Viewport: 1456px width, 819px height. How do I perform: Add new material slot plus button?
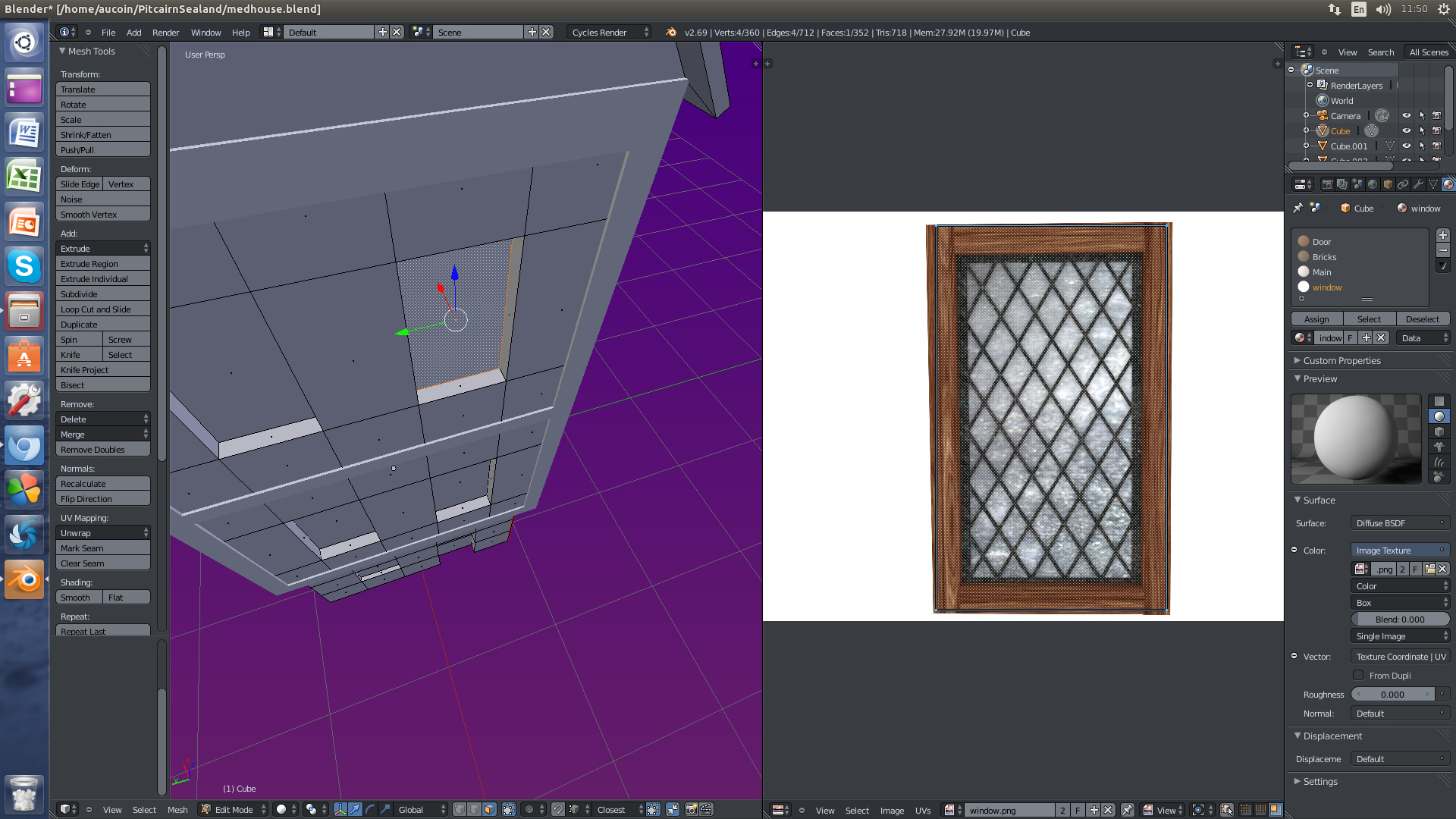coord(1443,235)
